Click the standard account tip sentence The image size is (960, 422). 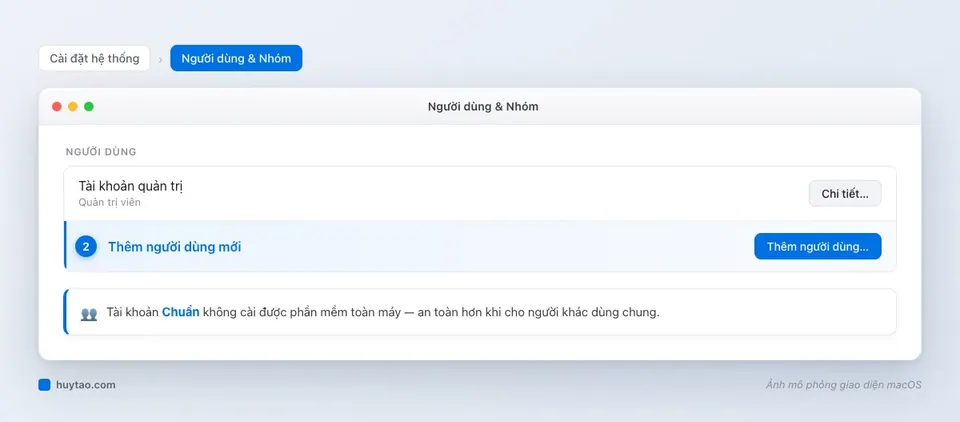(x=383, y=312)
